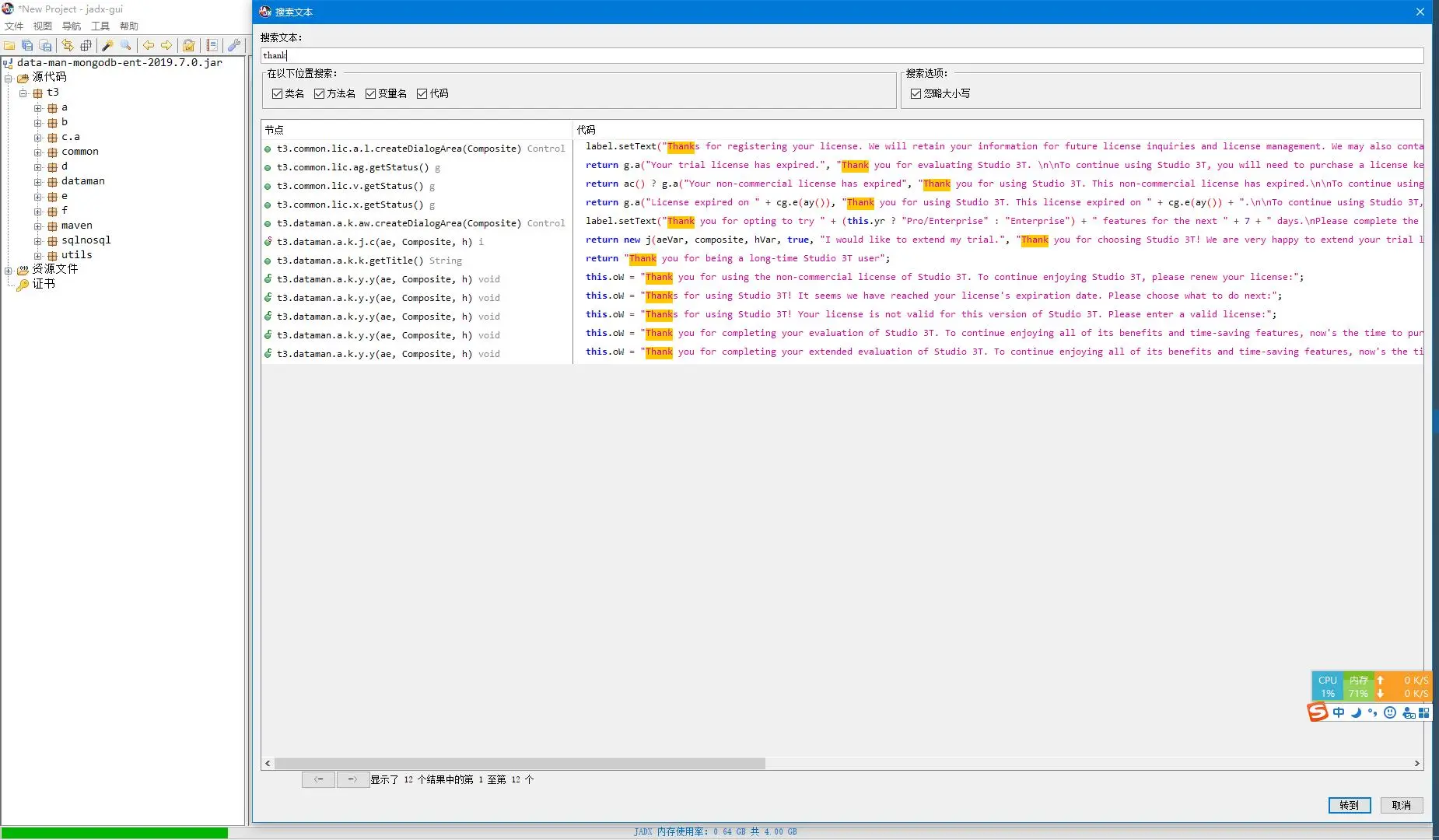Expand the 'a' package node
This screenshot has width=1439, height=840.
click(x=37, y=108)
